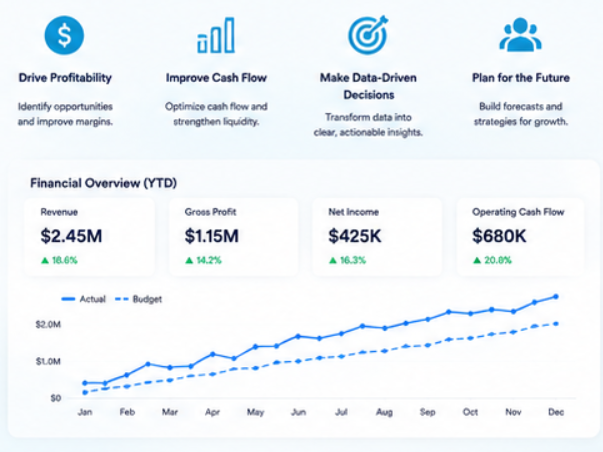This screenshot has width=603, height=452.
Task: Click the Mar x-axis label
Action: pos(170,412)
